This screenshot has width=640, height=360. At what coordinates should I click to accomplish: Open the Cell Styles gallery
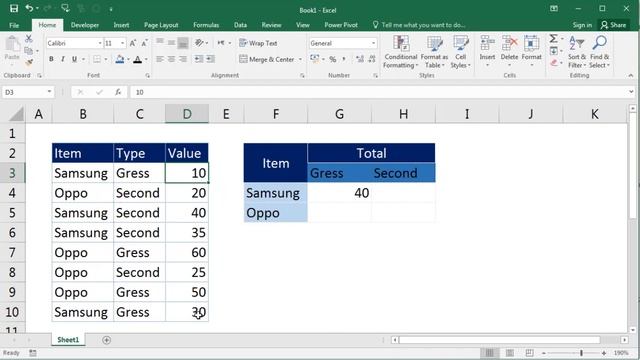pos(460,52)
